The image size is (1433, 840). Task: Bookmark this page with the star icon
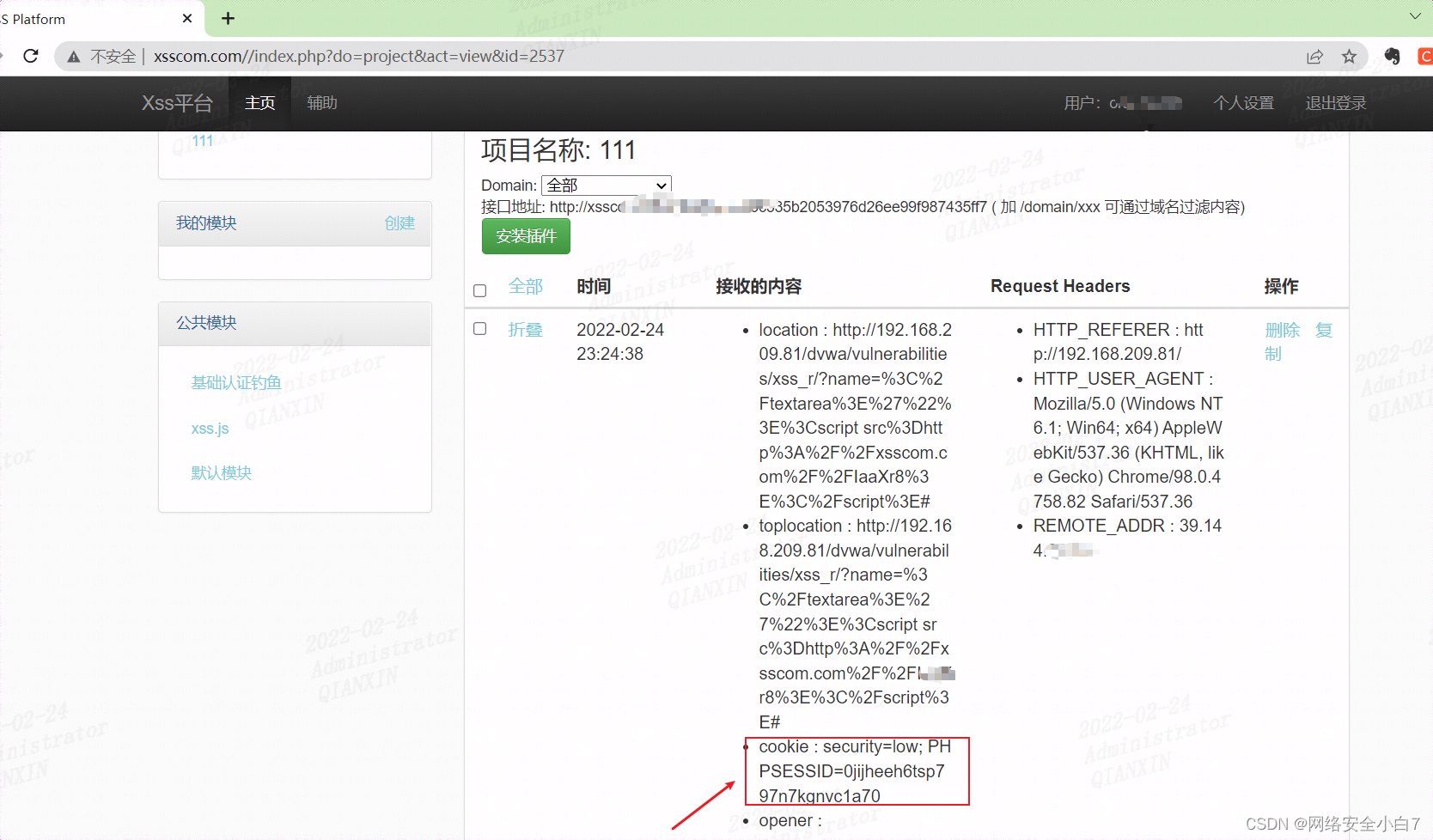(1349, 57)
